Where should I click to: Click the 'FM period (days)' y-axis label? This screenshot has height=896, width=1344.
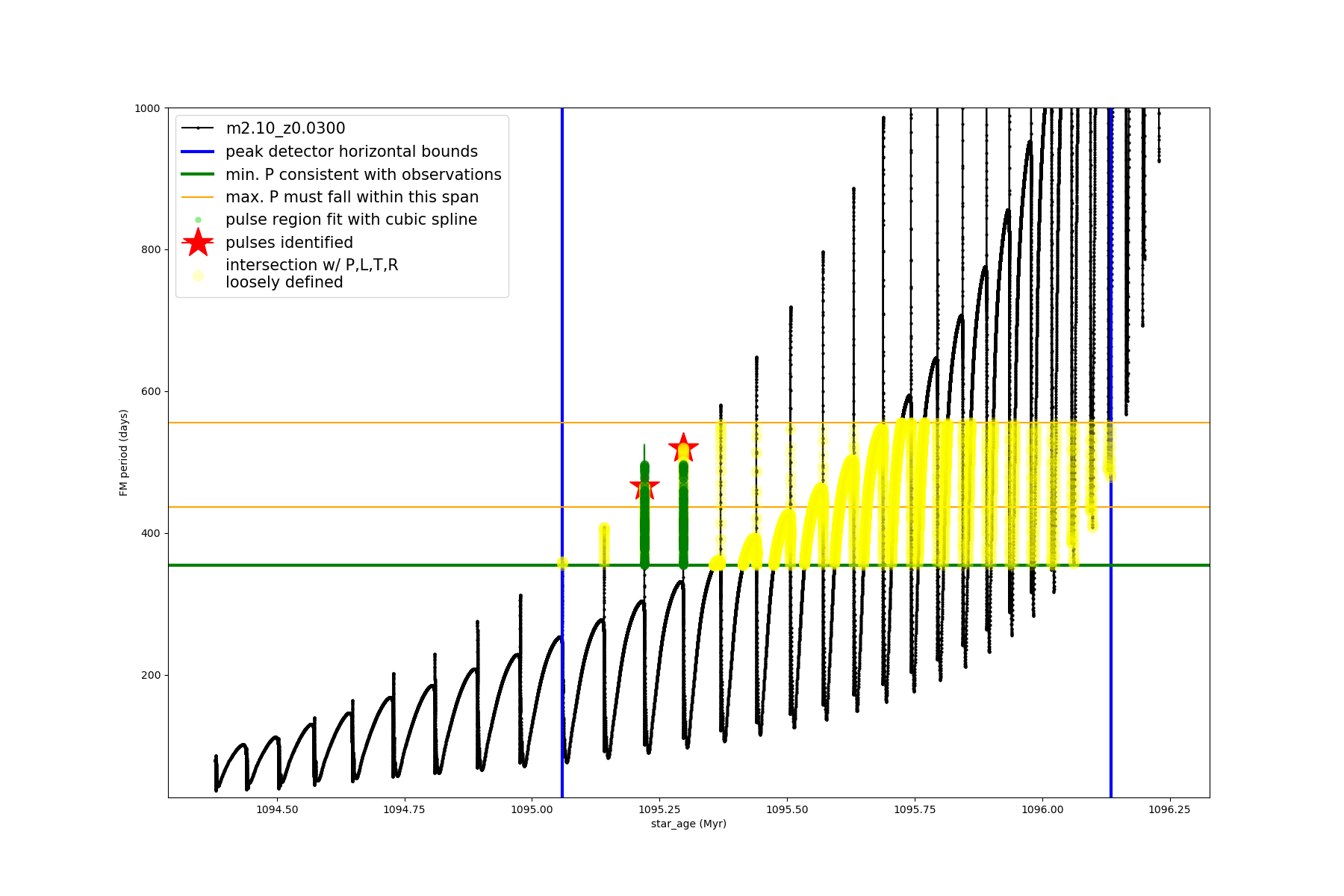point(124,452)
